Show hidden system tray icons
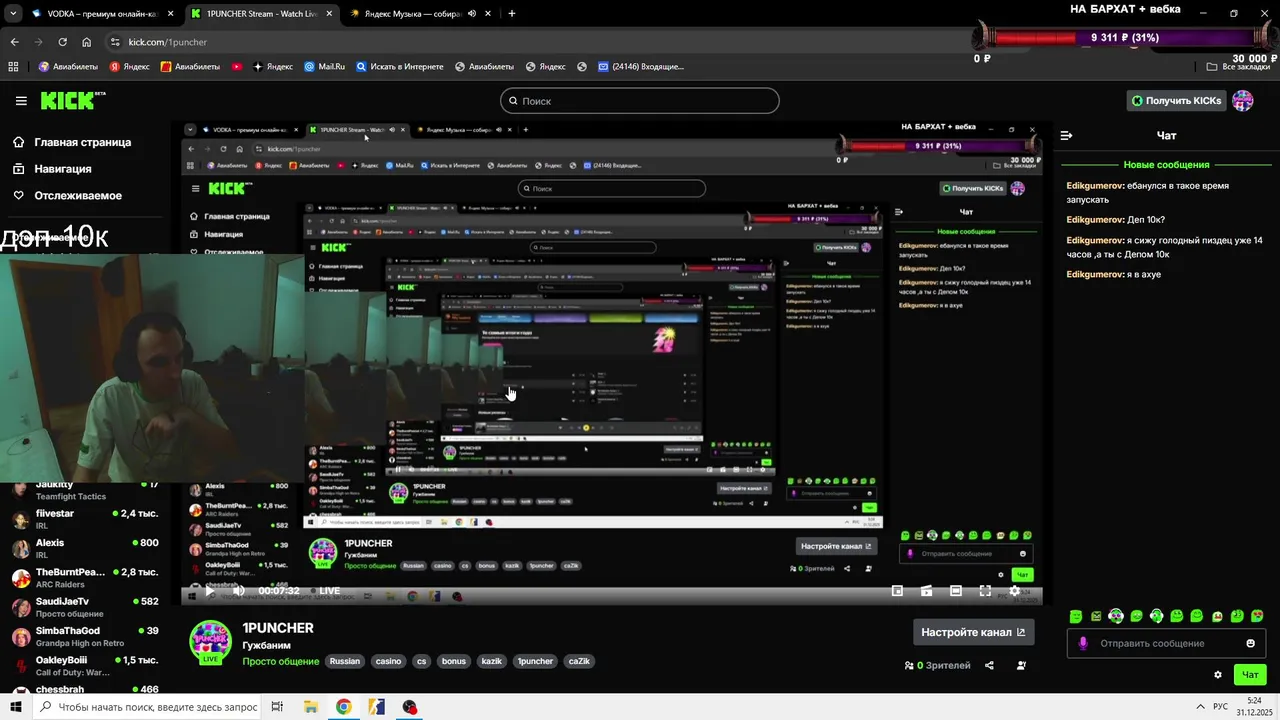The width and height of the screenshot is (1280, 720). [1200, 707]
